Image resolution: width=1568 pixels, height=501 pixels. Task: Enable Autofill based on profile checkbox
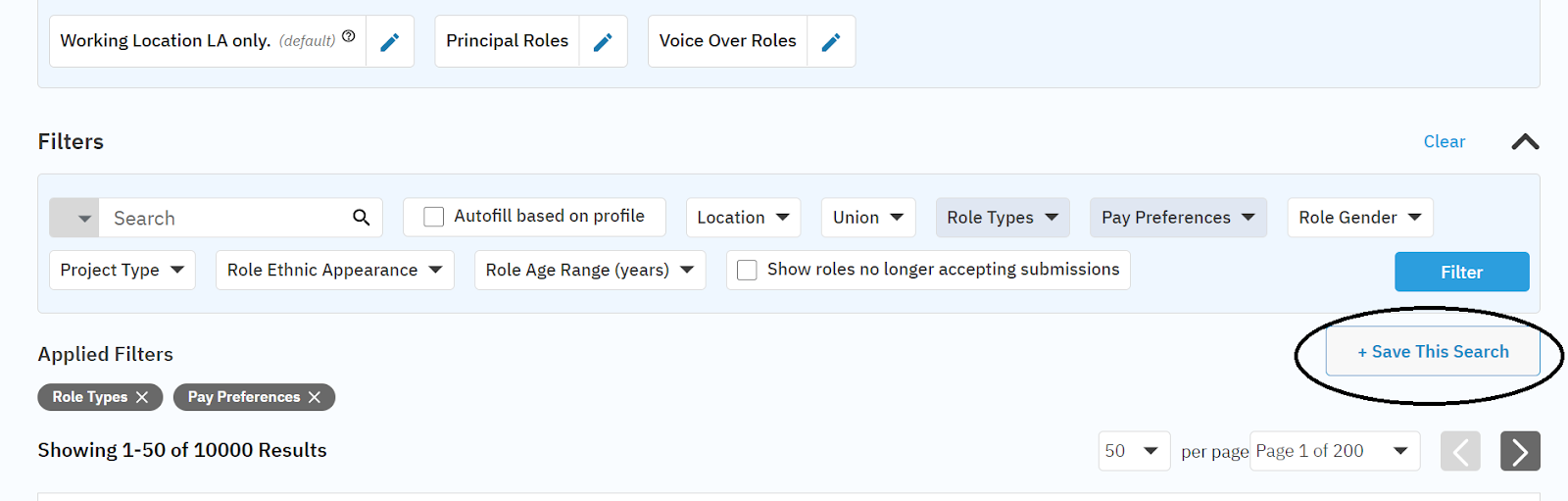pyautogui.click(x=433, y=217)
